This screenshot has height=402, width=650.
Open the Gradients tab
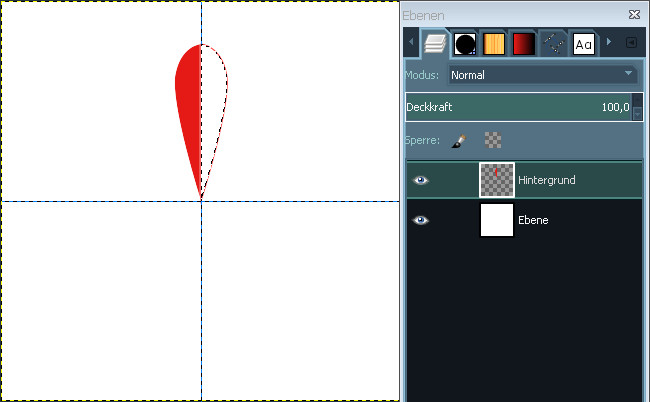tap(523, 43)
